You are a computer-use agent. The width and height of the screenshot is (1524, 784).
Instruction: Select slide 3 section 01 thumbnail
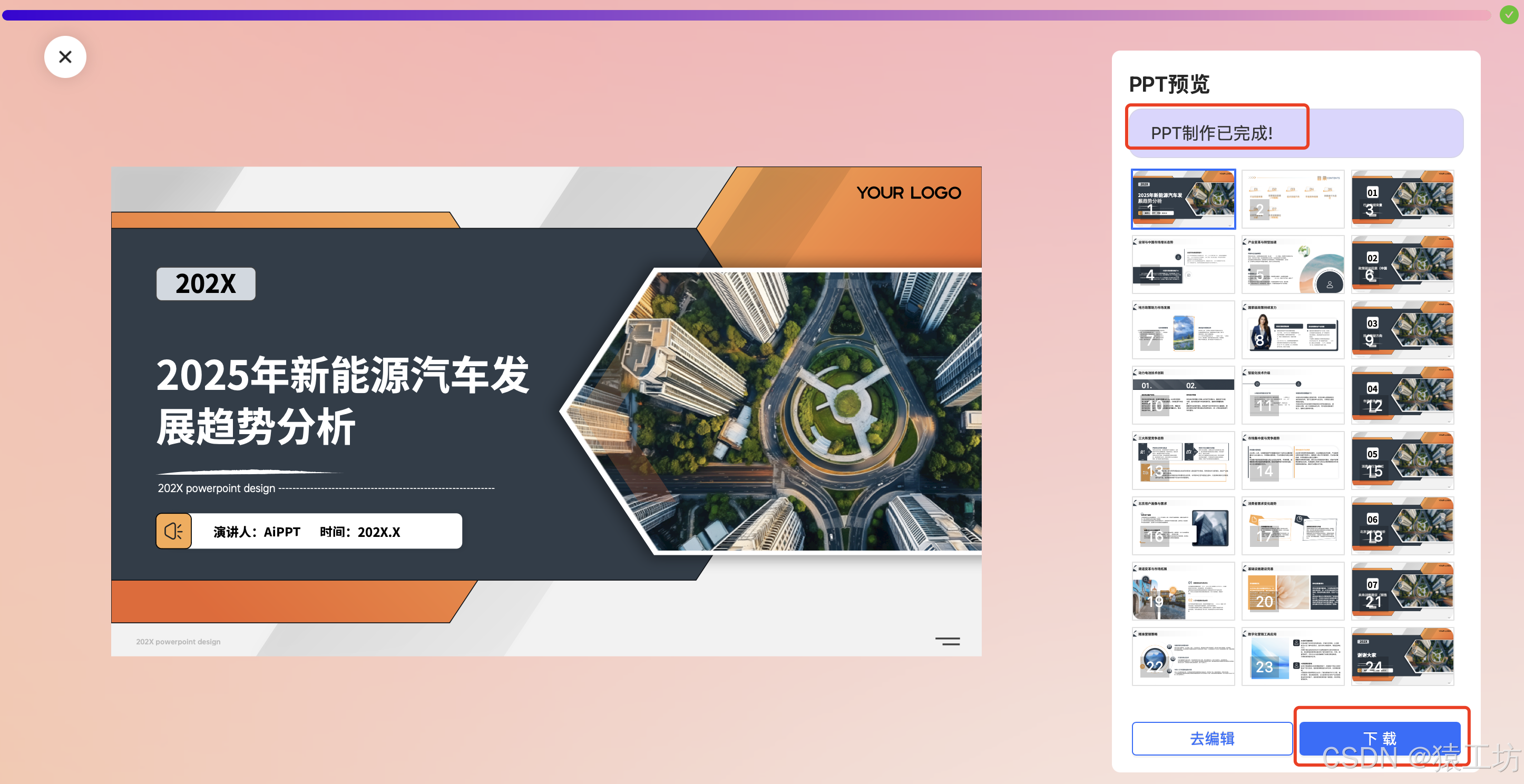coord(1402,199)
